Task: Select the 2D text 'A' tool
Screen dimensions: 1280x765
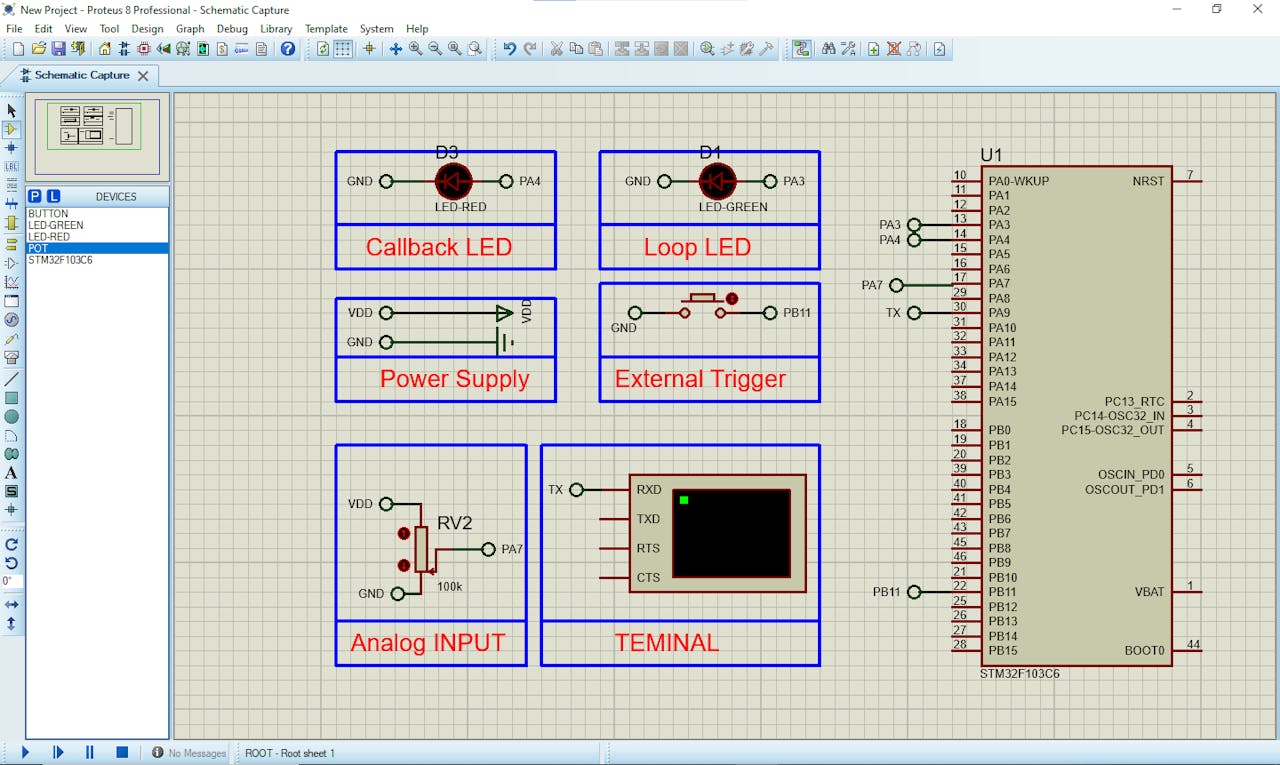Action: (12, 473)
